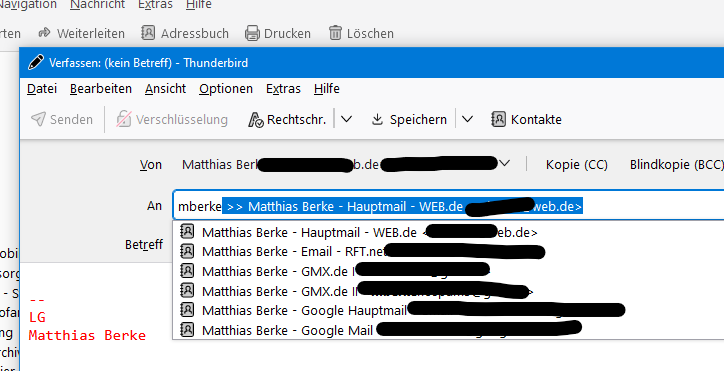Viewport: 724px width, 371px height.
Task: Open the Adressbuch icon in main toolbar
Action: pos(148,33)
